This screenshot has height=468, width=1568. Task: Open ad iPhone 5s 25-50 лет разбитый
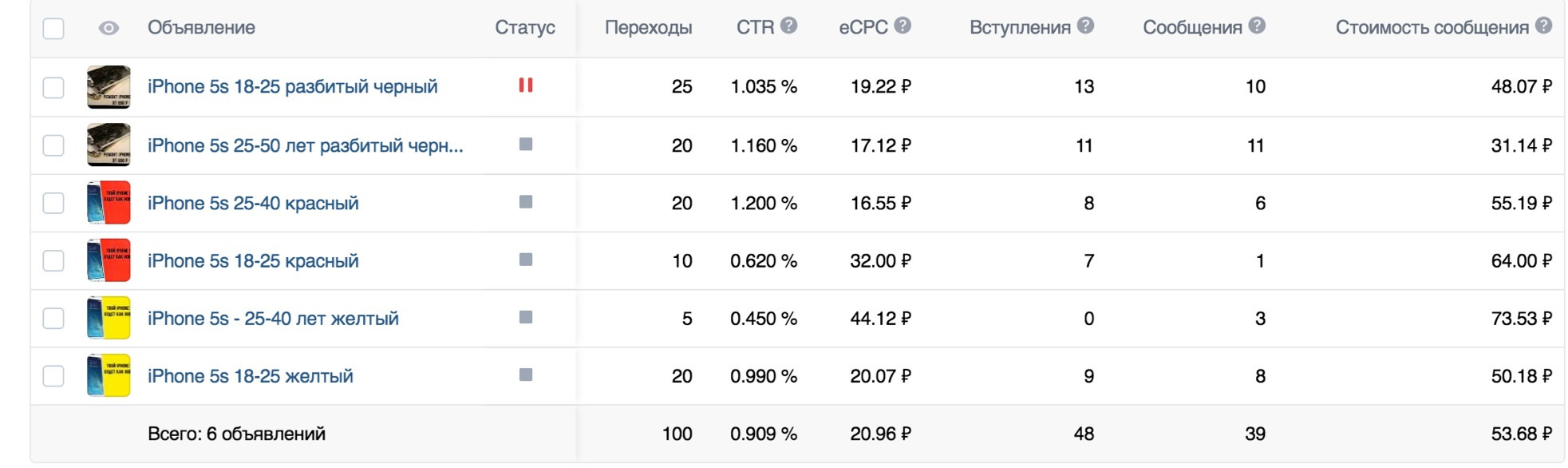tap(305, 145)
